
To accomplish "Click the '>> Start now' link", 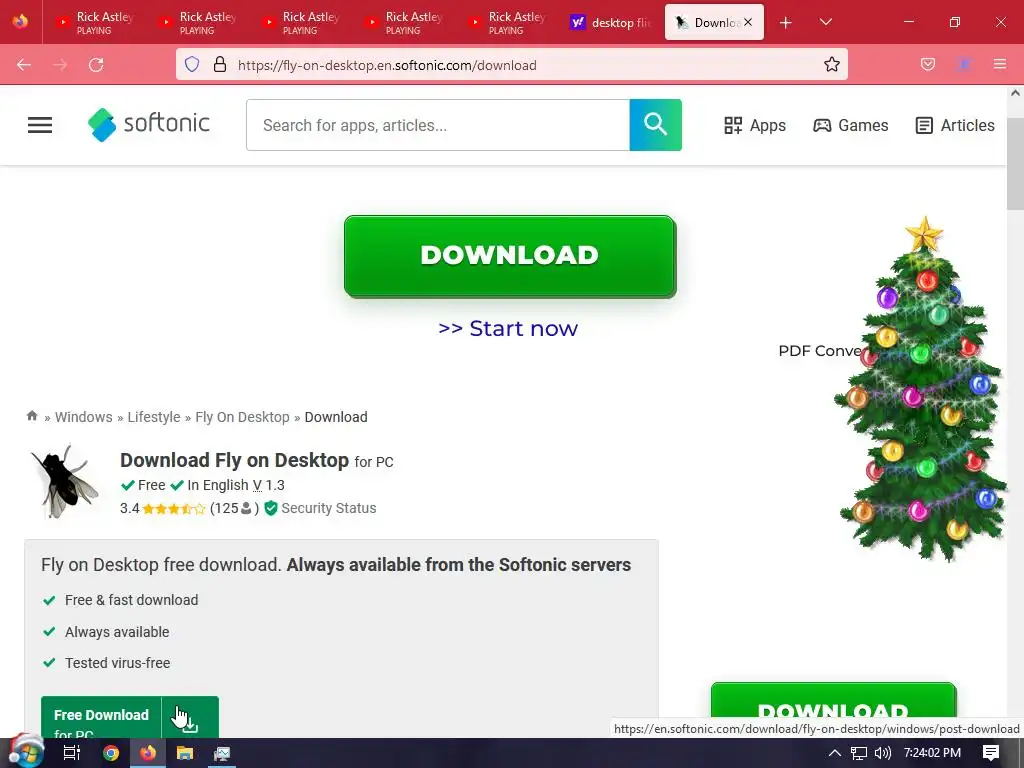I will (508, 328).
